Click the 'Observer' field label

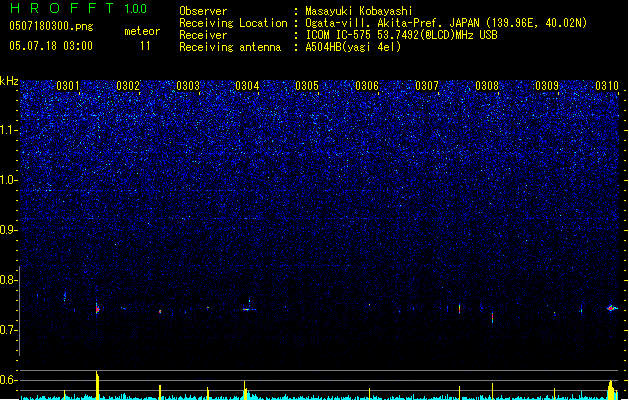click(x=203, y=11)
